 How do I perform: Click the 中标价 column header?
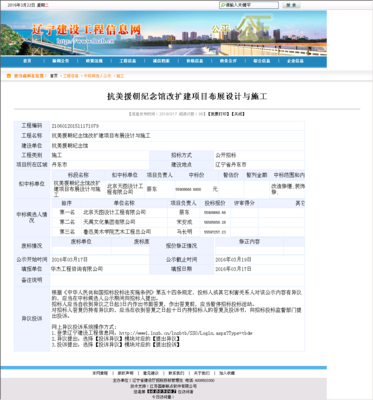[x=196, y=175]
